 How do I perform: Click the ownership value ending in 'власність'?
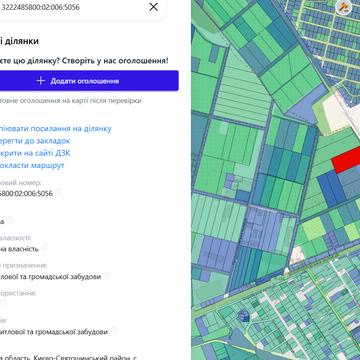[19, 249]
